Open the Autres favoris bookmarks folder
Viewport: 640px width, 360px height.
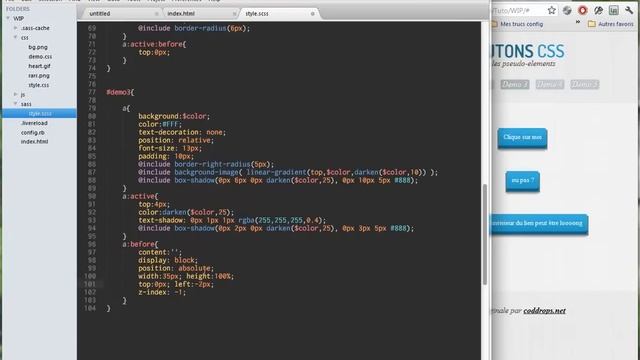point(611,24)
